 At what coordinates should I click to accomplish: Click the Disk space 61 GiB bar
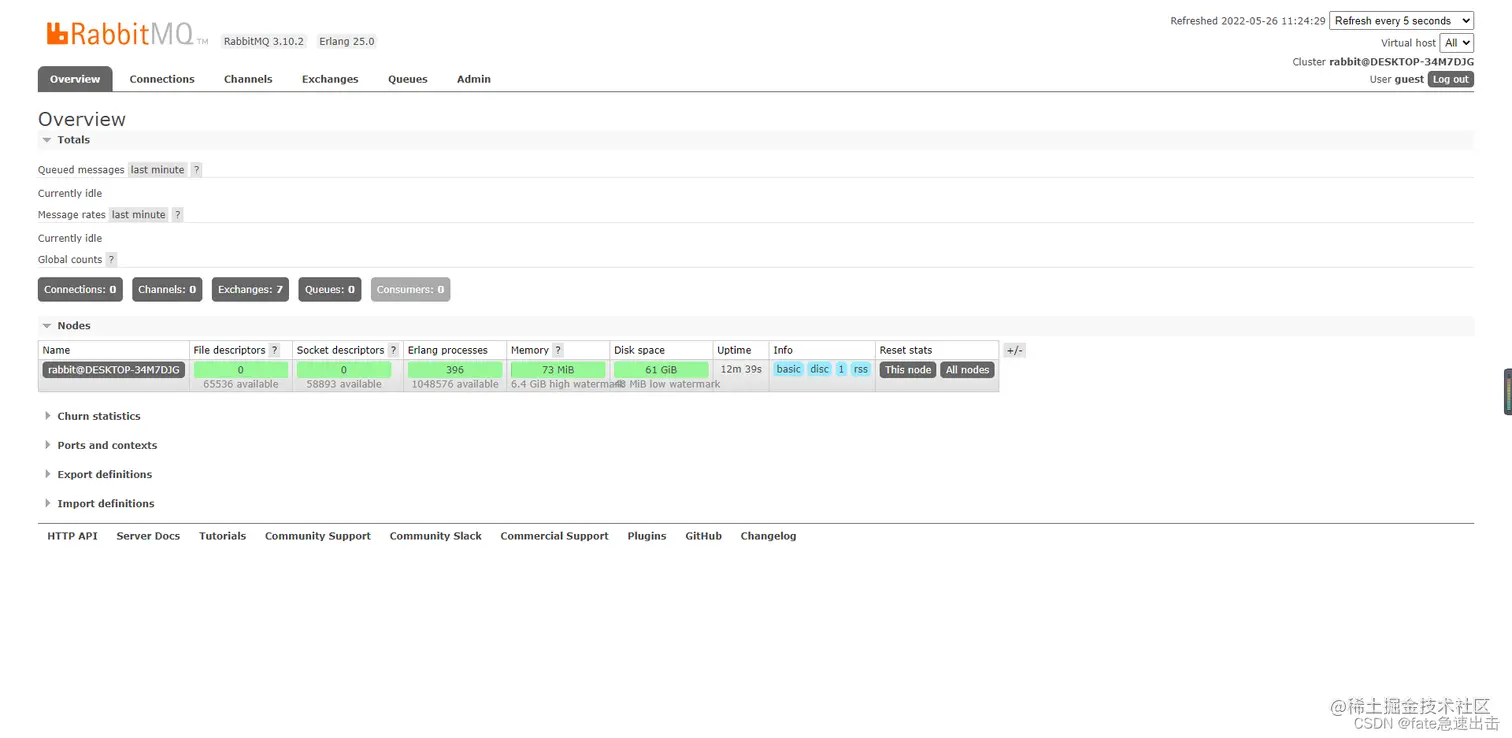tap(661, 370)
